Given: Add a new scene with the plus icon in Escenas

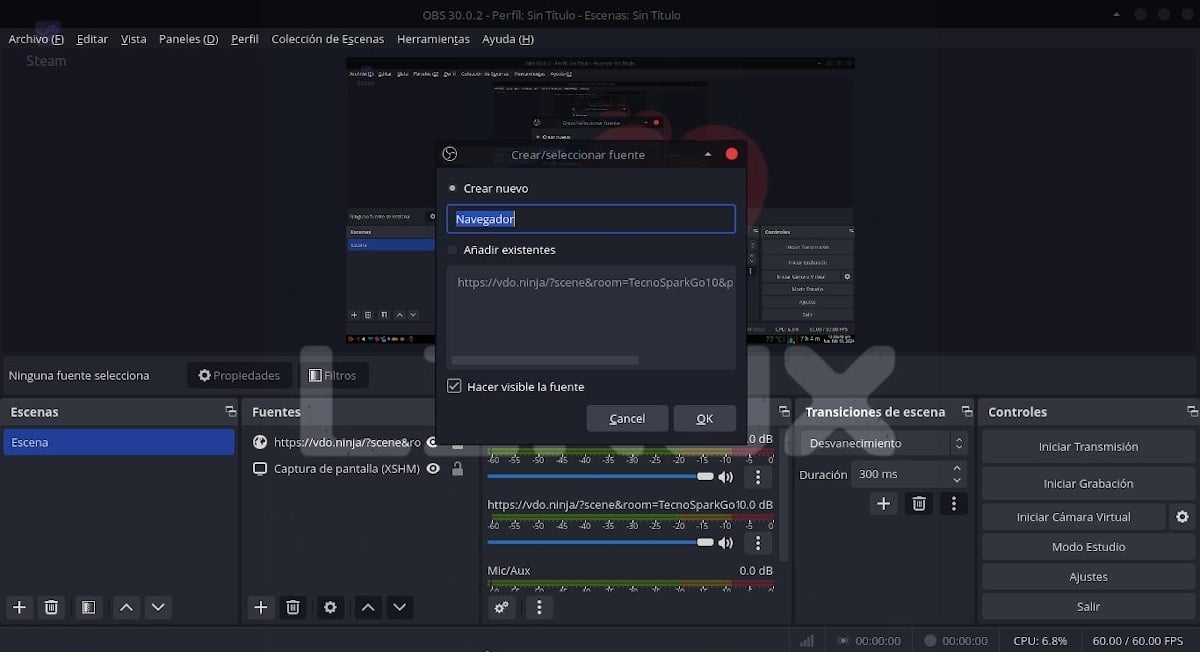Looking at the screenshot, I should [19, 607].
